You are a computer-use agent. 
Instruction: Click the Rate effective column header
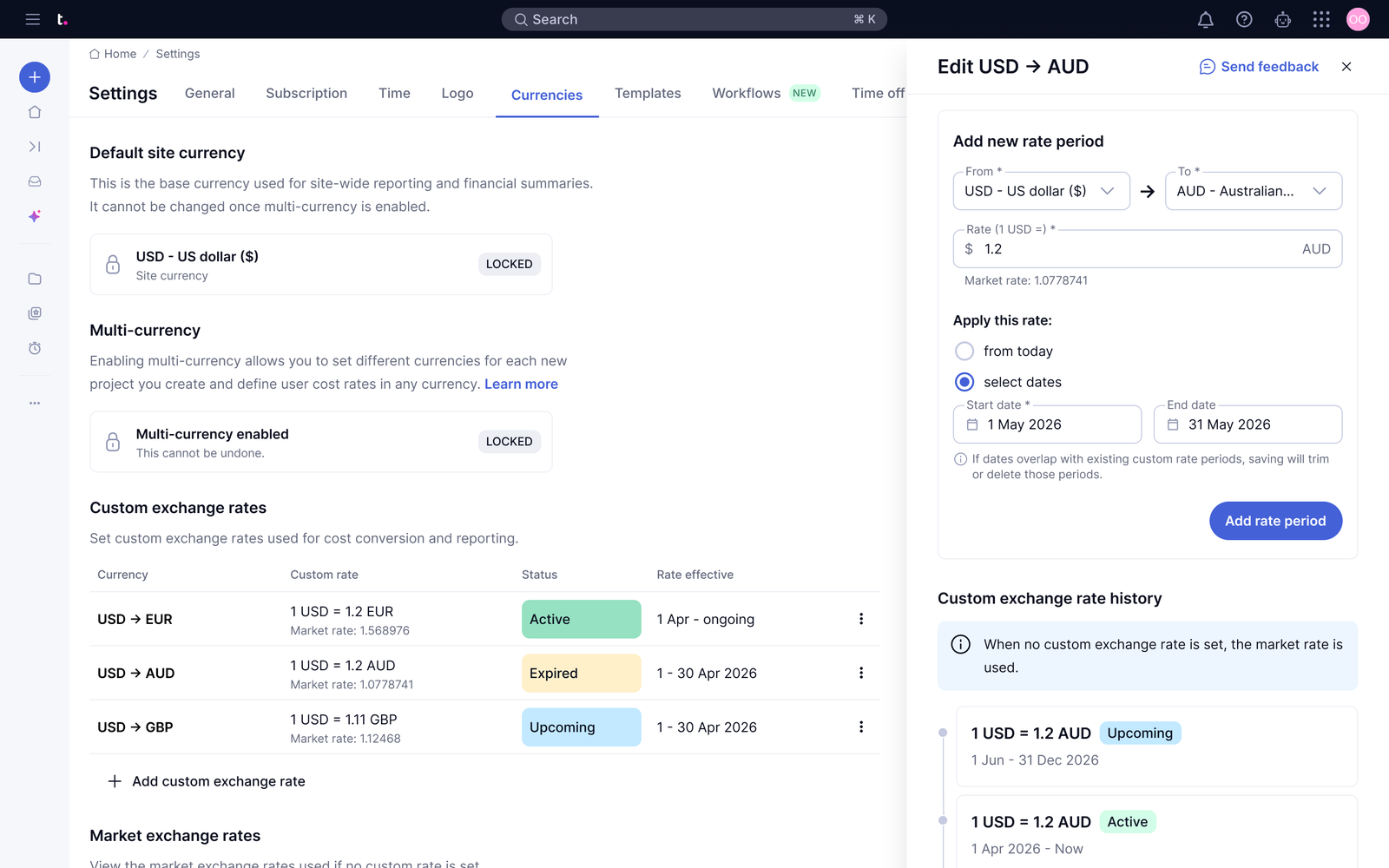[695, 575]
